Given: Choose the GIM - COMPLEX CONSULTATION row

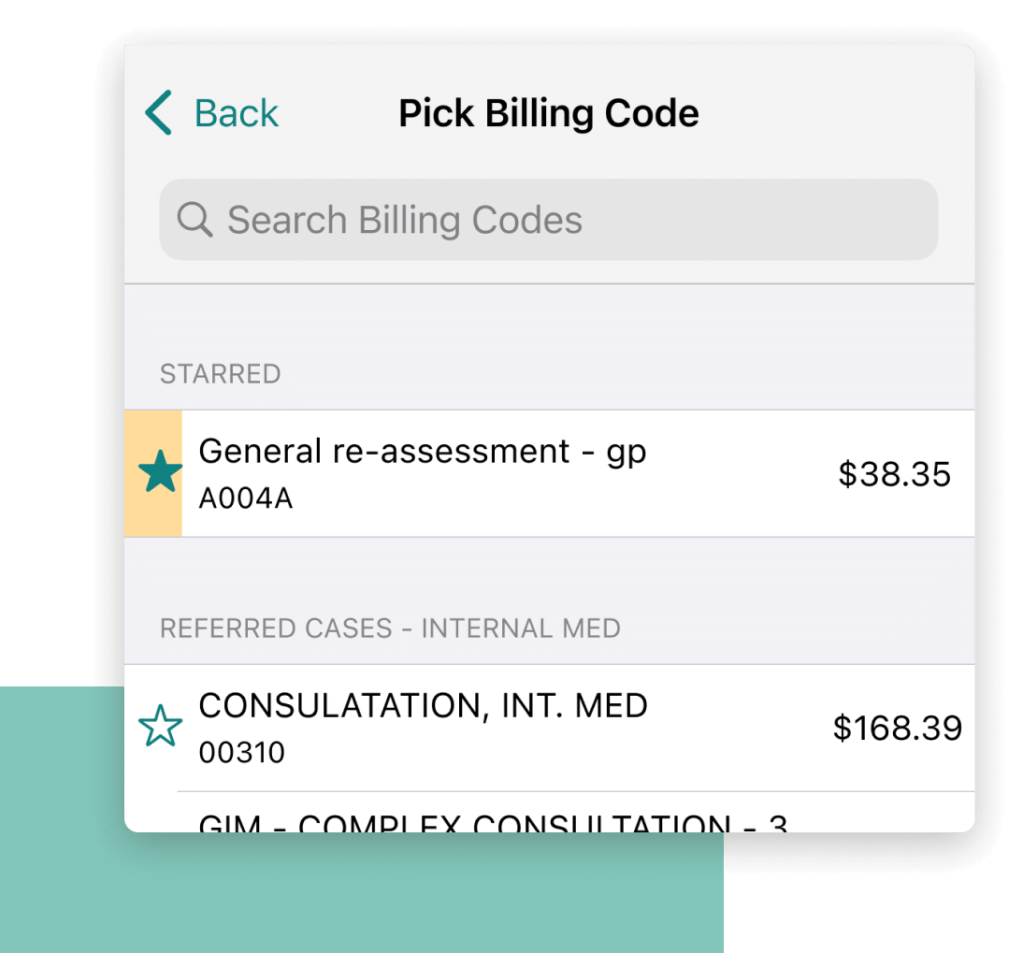Looking at the screenshot, I should tap(493, 822).
